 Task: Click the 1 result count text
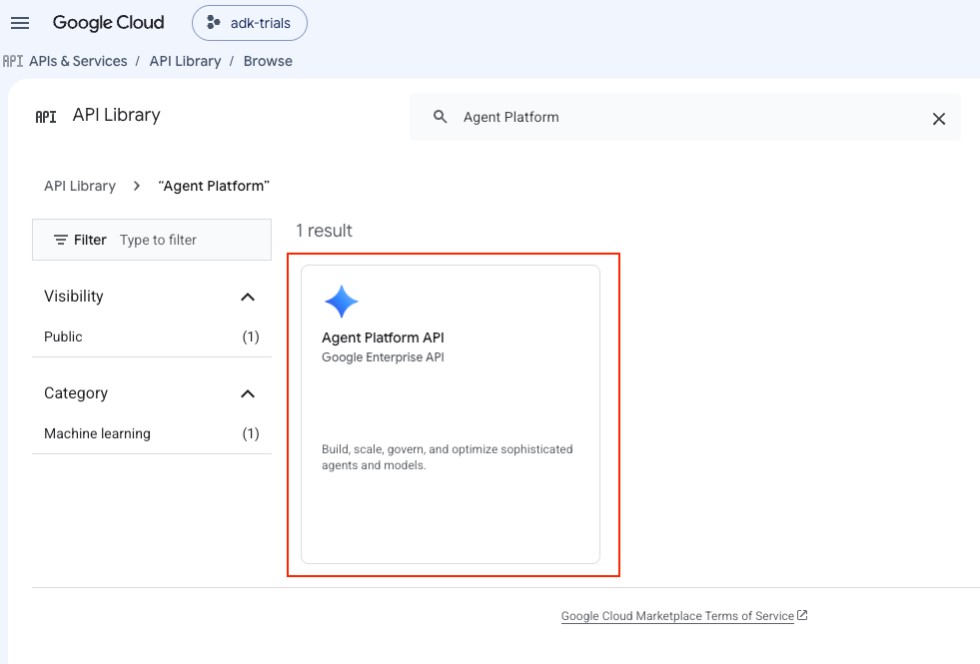(324, 231)
